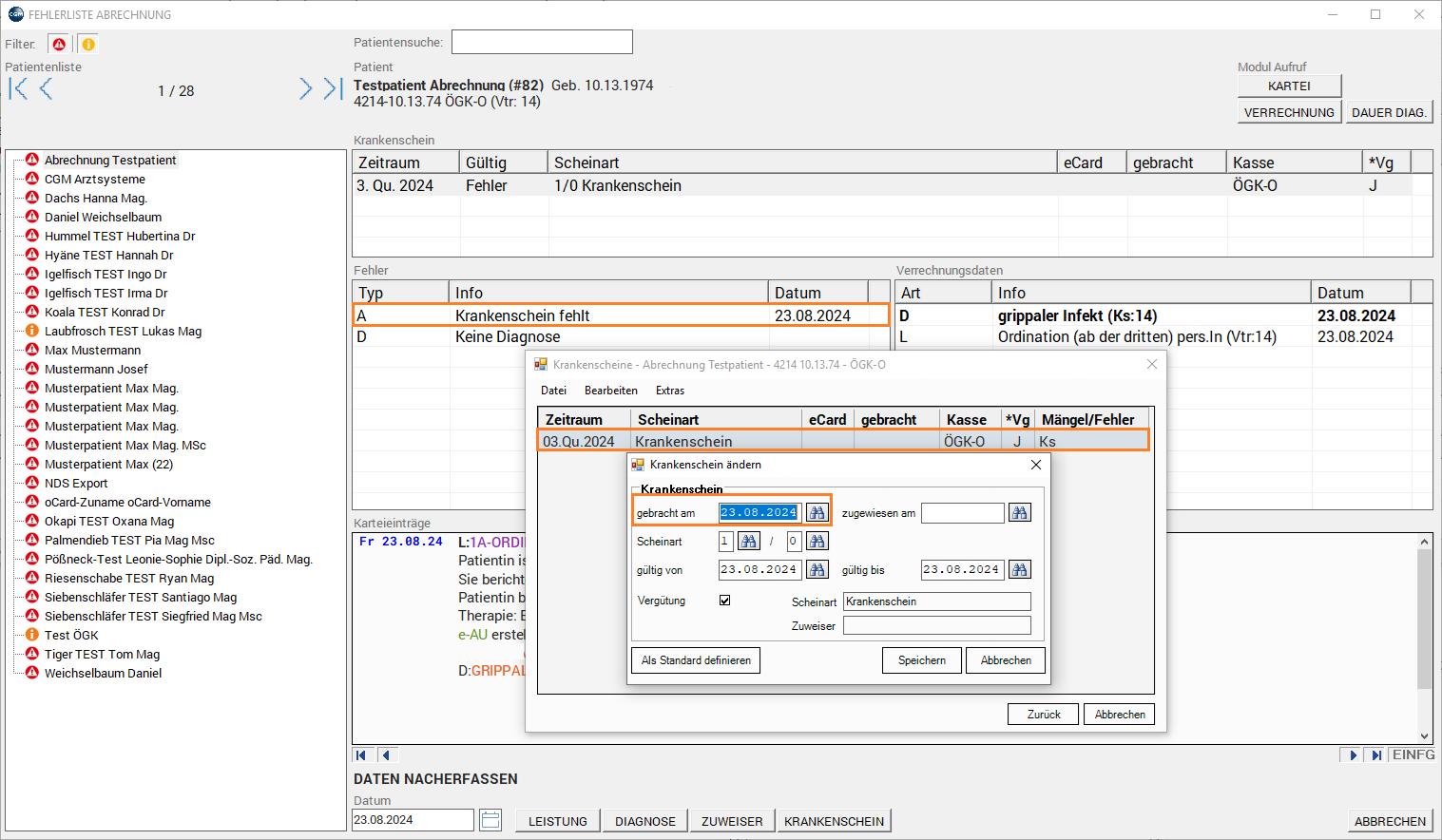Step forward one Kartei entry
Image resolution: width=1442 pixels, height=840 pixels.
(x=1353, y=755)
